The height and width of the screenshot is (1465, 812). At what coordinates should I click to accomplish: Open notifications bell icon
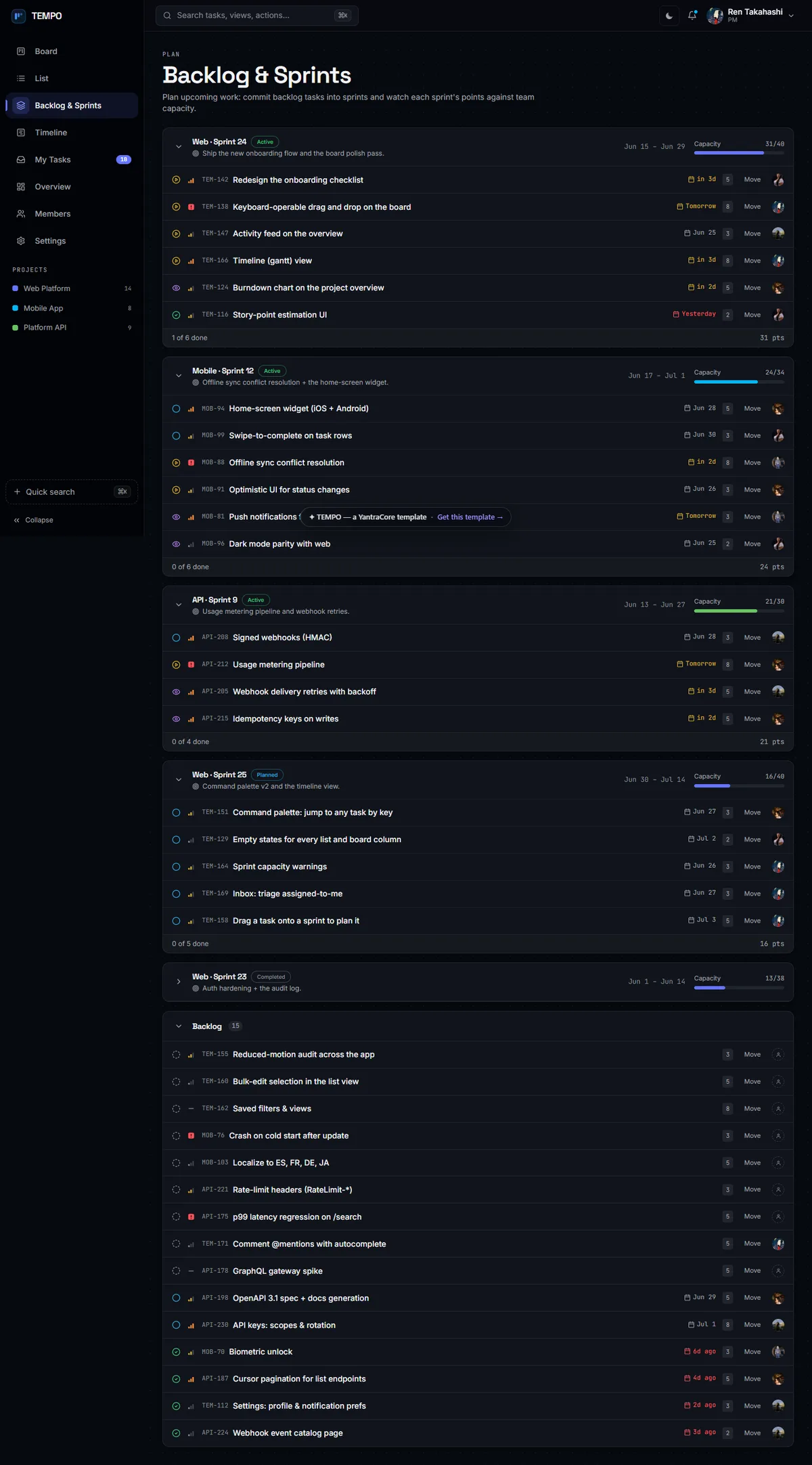692,16
